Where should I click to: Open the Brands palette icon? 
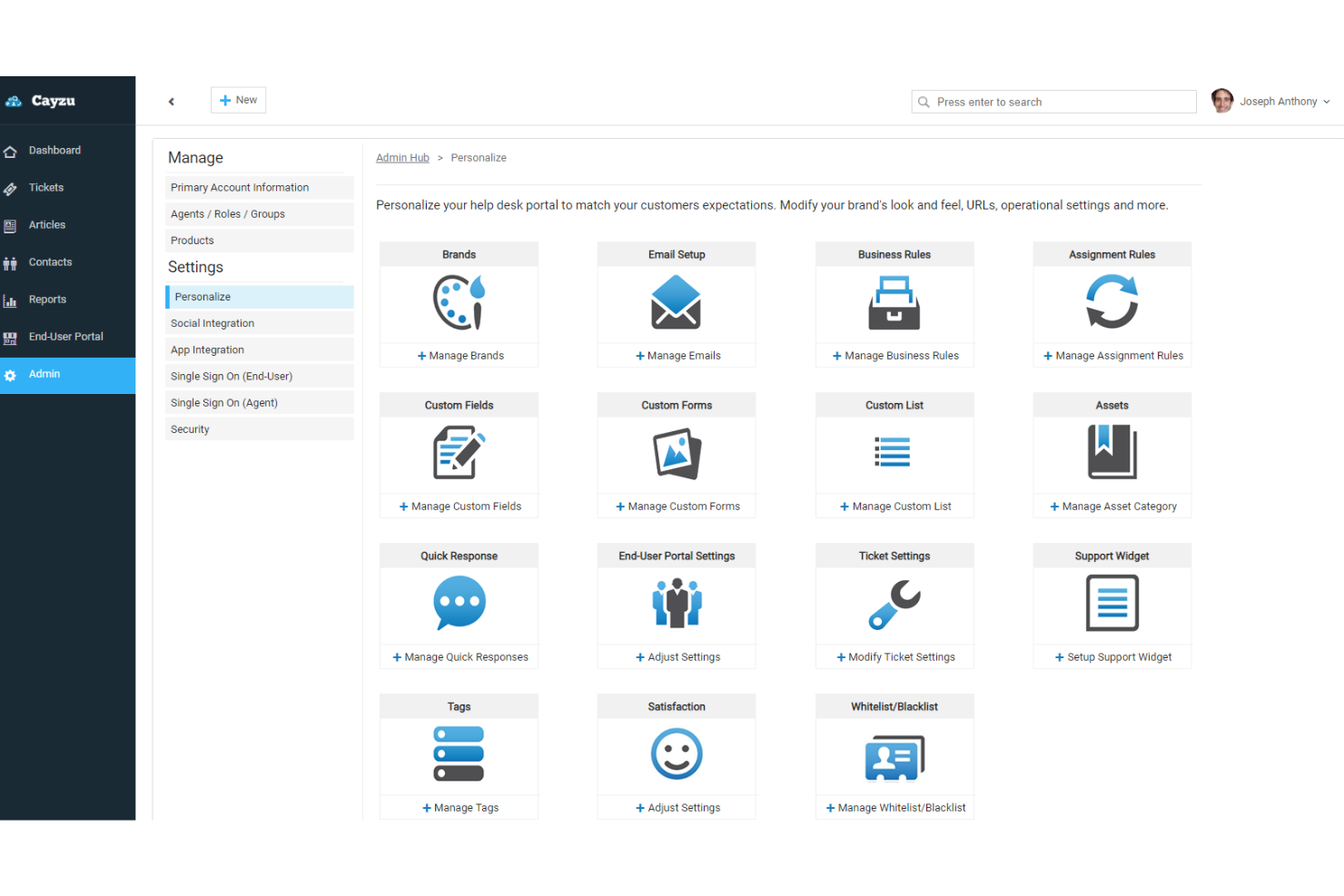459,303
